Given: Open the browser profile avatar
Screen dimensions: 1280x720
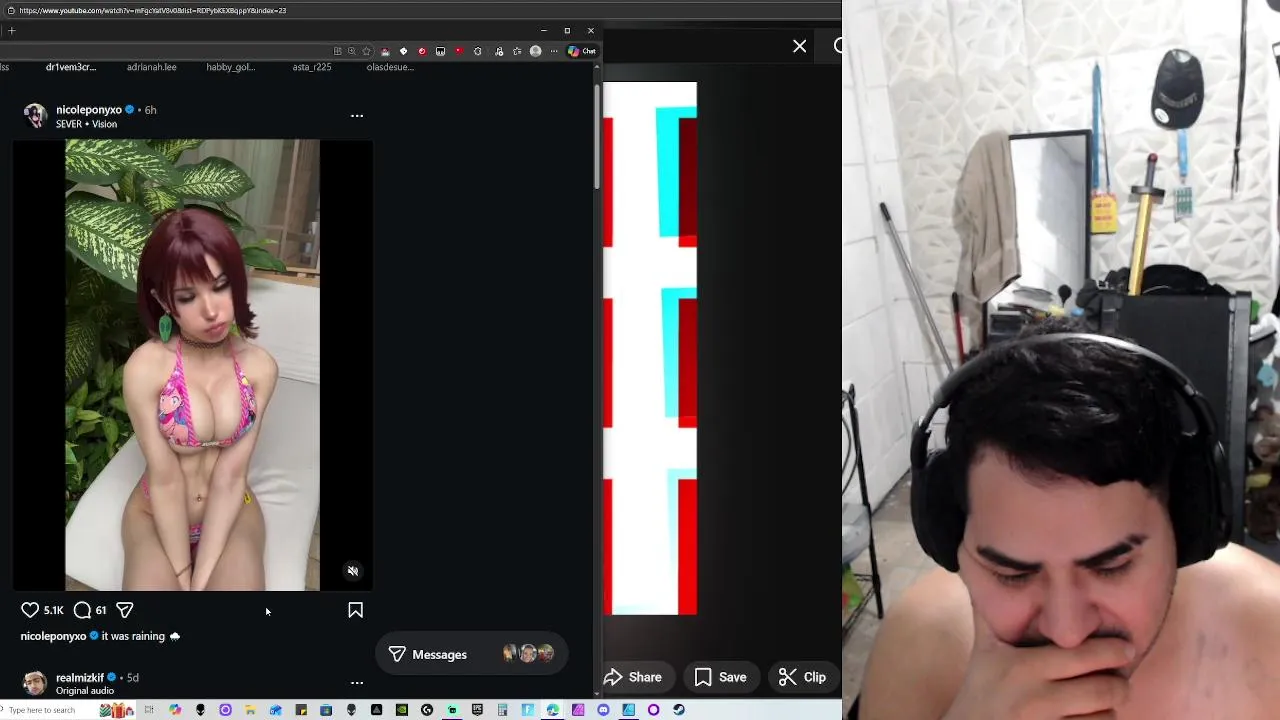Looking at the screenshot, I should [x=536, y=51].
